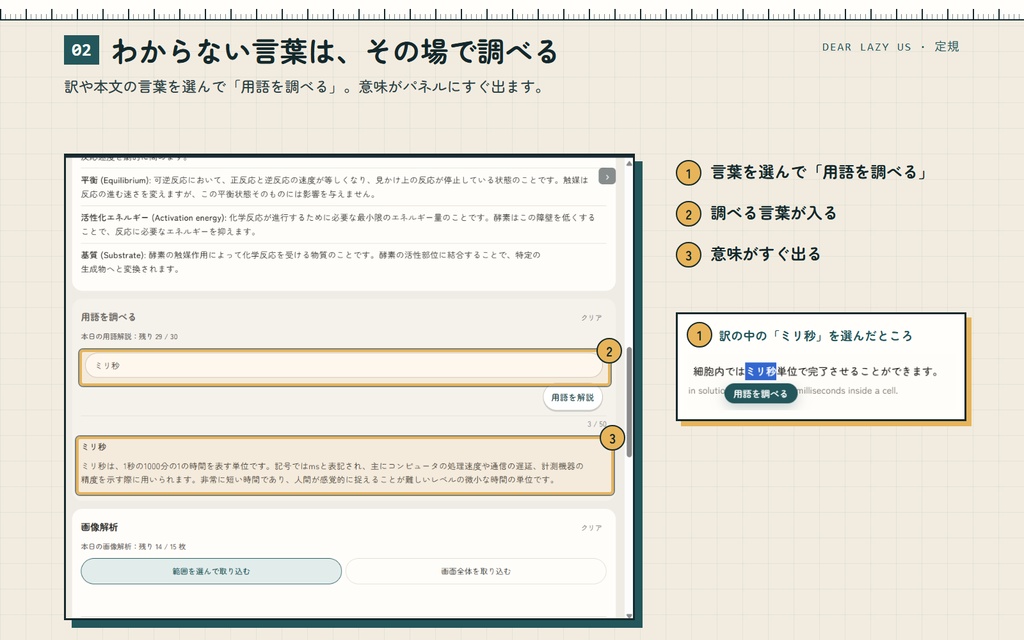Click the highlighted ミリ秒 in the translation
Viewport: 1024px width, 640px height.
point(760,371)
